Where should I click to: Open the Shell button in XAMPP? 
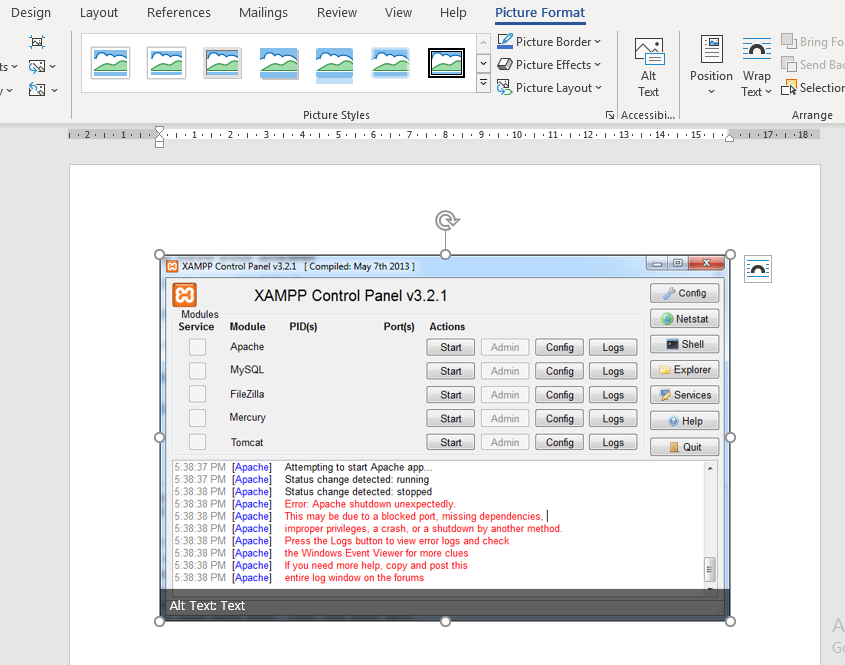(x=684, y=344)
